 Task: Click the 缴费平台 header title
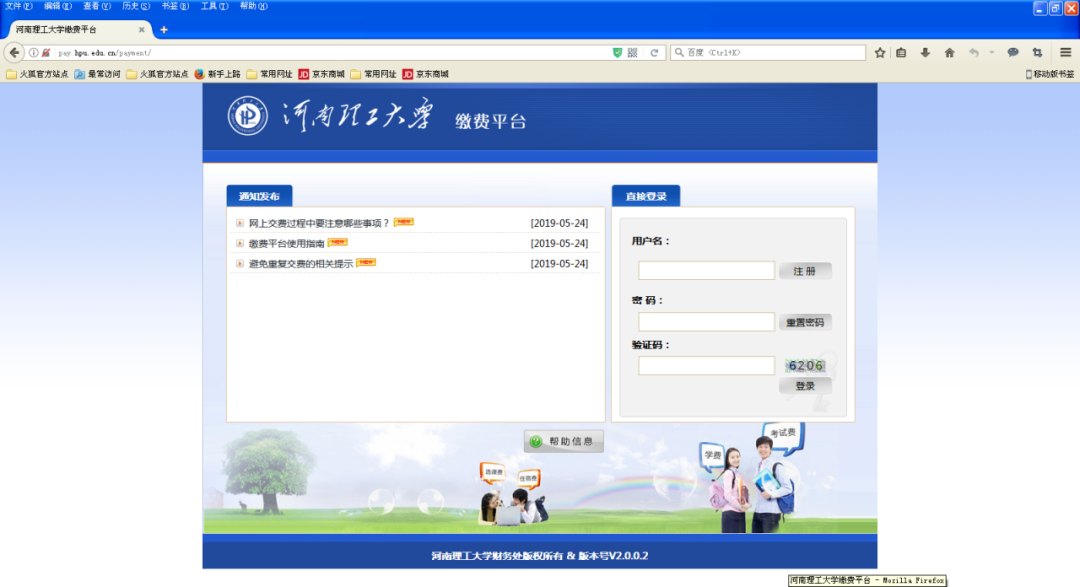point(490,121)
